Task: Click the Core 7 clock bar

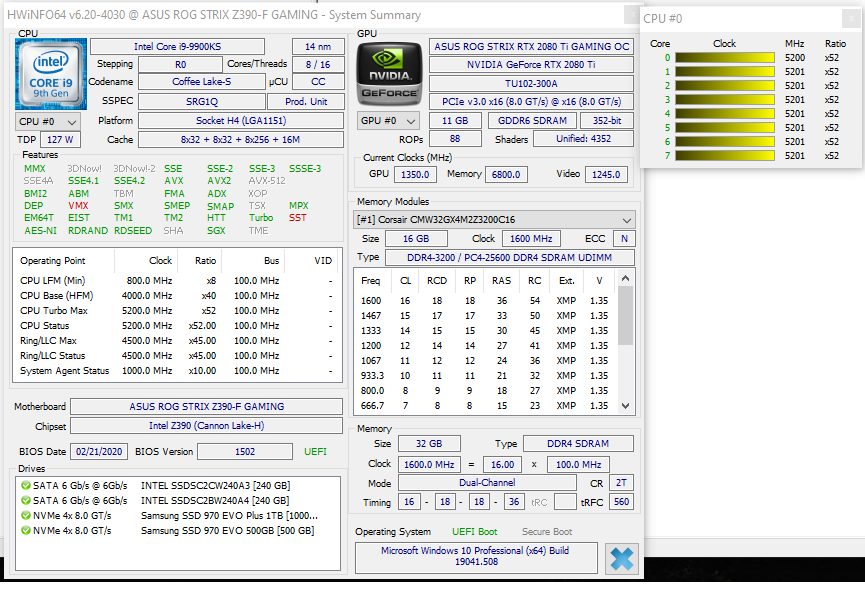Action: (724, 156)
